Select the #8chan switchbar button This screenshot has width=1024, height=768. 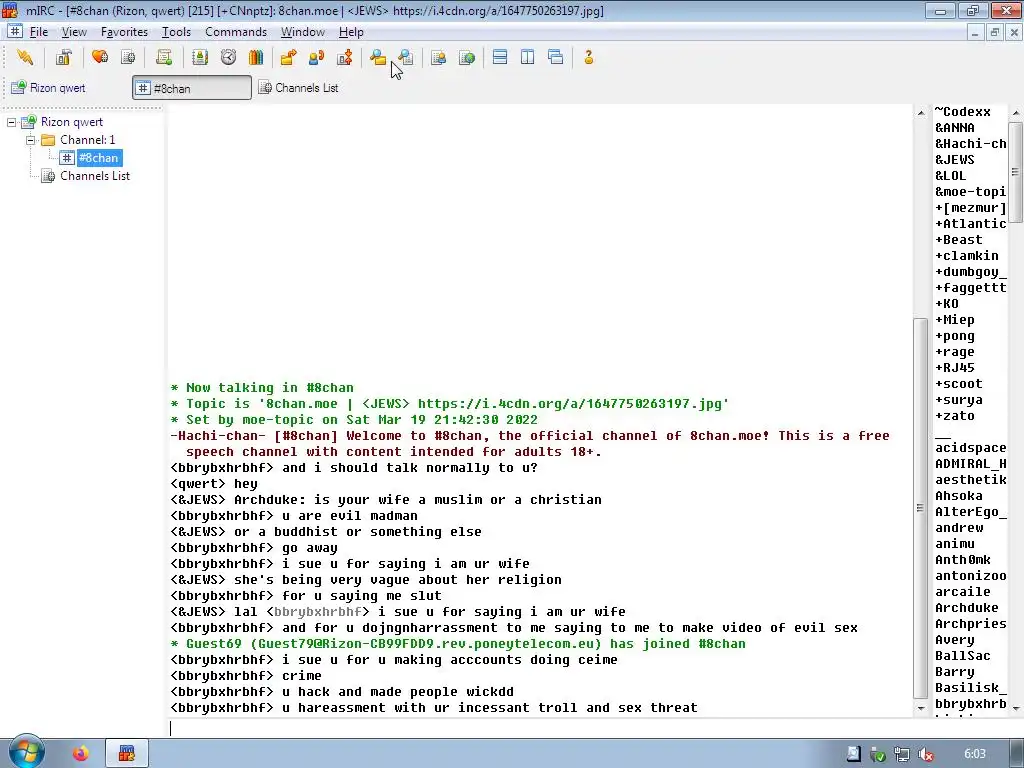pyautogui.click(x=192, y=88)
